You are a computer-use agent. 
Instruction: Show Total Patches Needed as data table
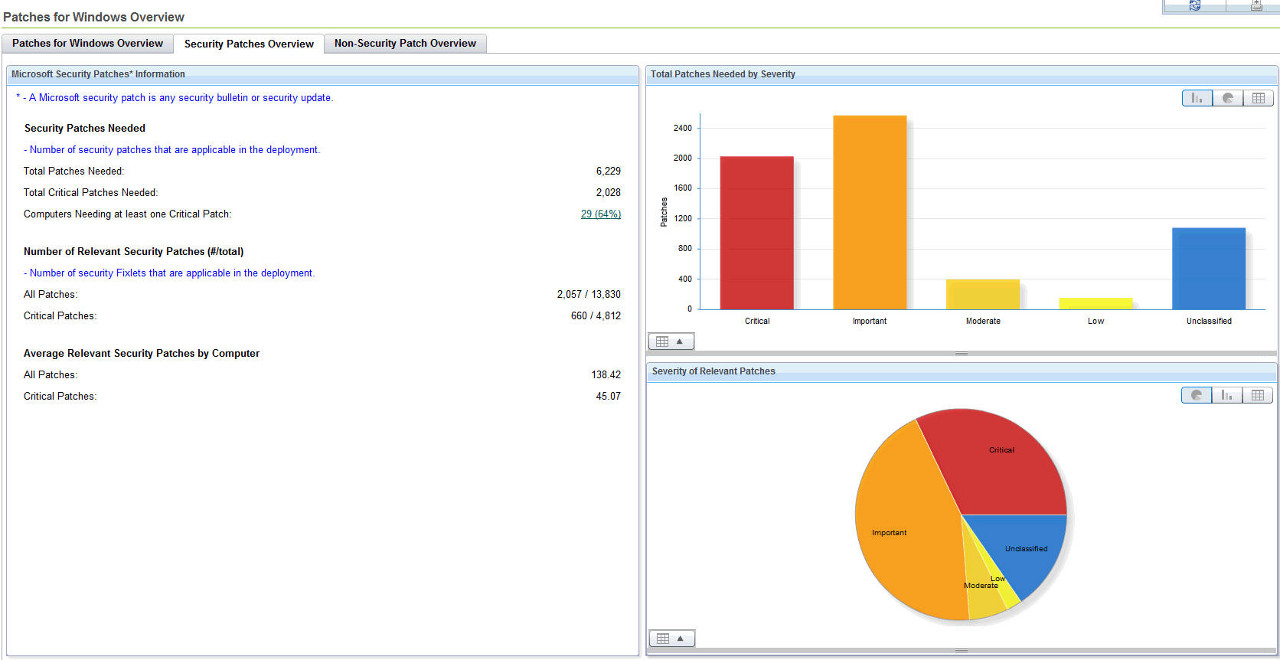pos(1258,98)
